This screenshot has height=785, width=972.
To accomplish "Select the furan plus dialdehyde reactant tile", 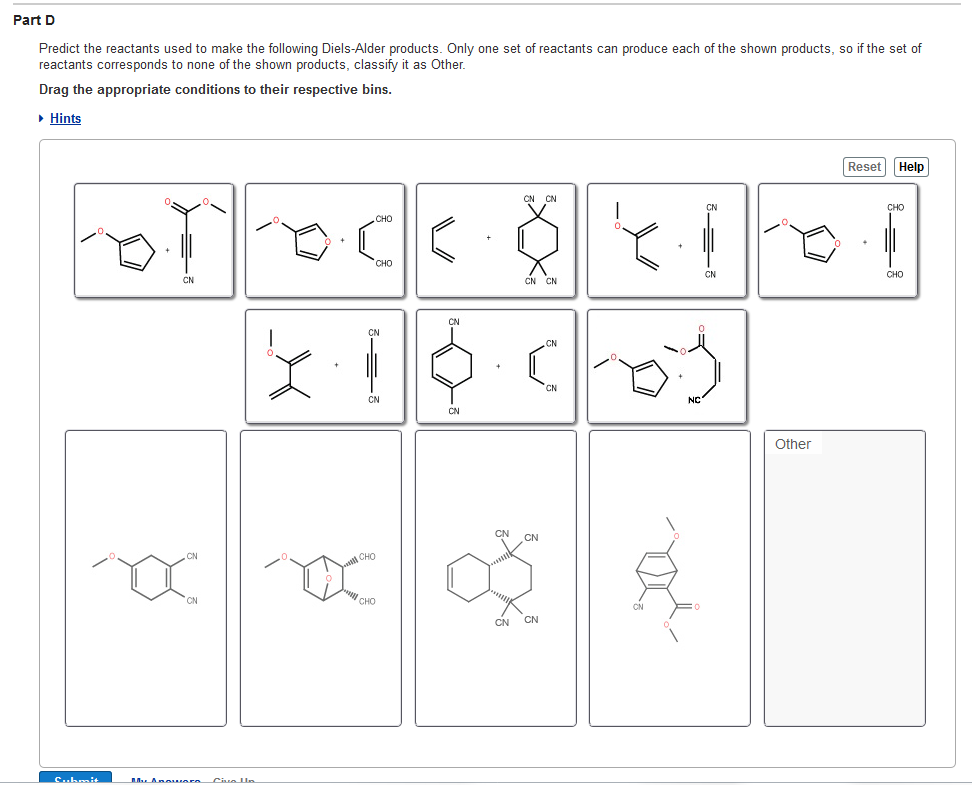I will pos(325,240).
